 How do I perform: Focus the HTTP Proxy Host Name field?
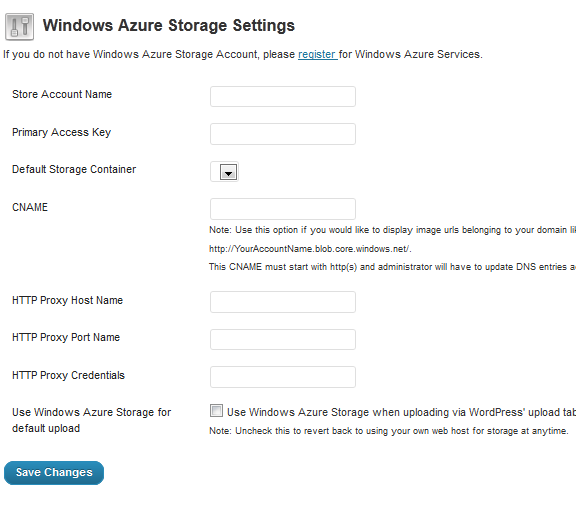282,302
